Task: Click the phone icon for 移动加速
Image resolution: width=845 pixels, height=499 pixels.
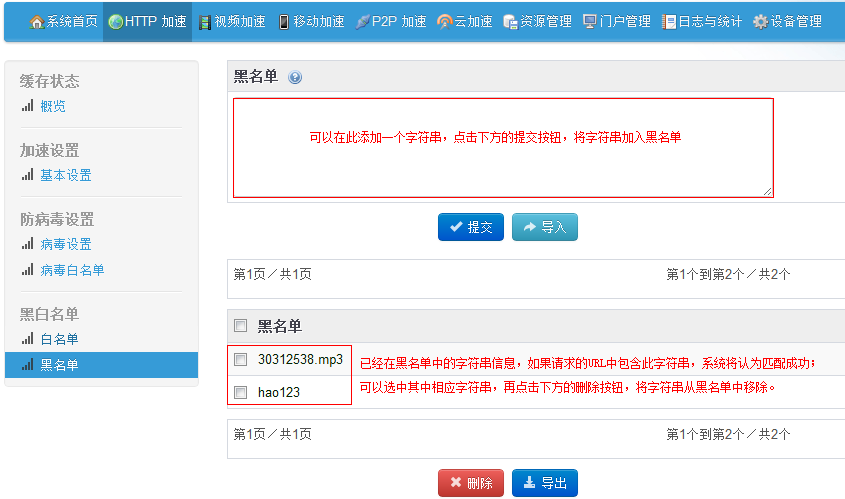Action: pos(284,22)
